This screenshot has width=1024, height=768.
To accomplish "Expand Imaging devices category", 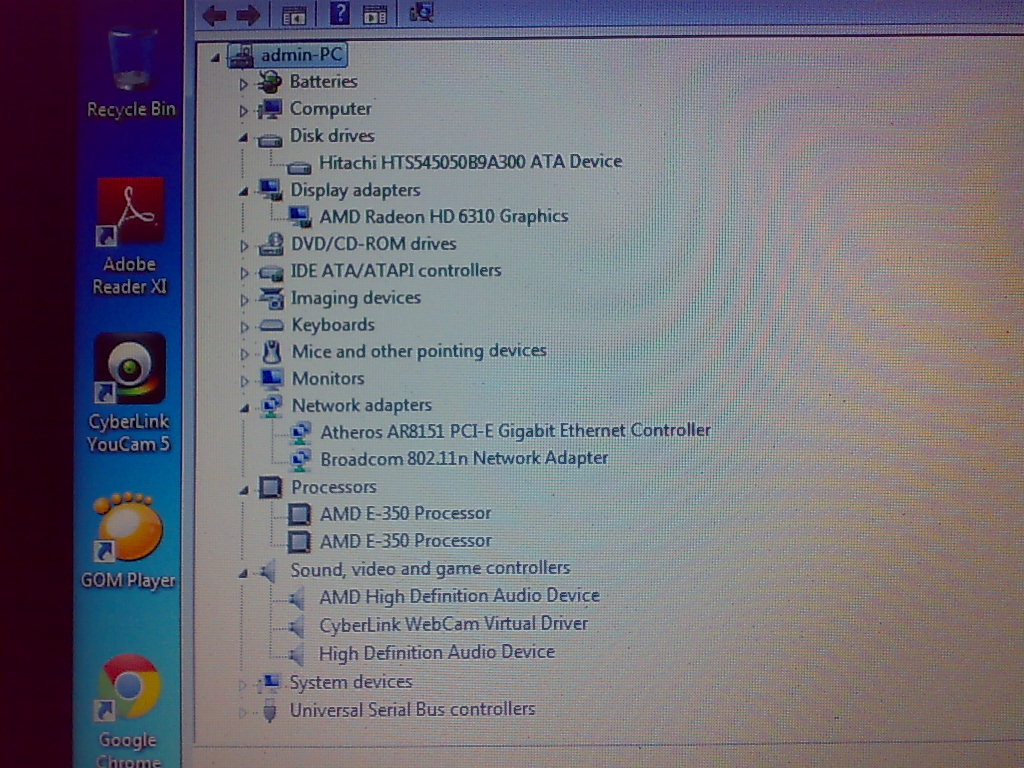I will (x=243, y=300).
